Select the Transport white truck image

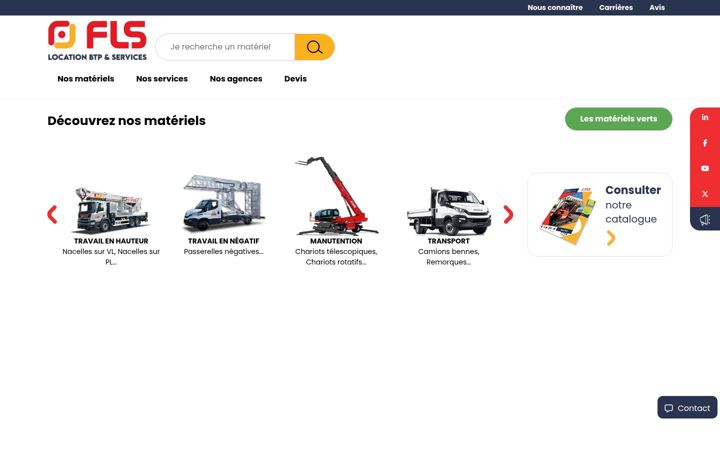click(x=449, y=211)
